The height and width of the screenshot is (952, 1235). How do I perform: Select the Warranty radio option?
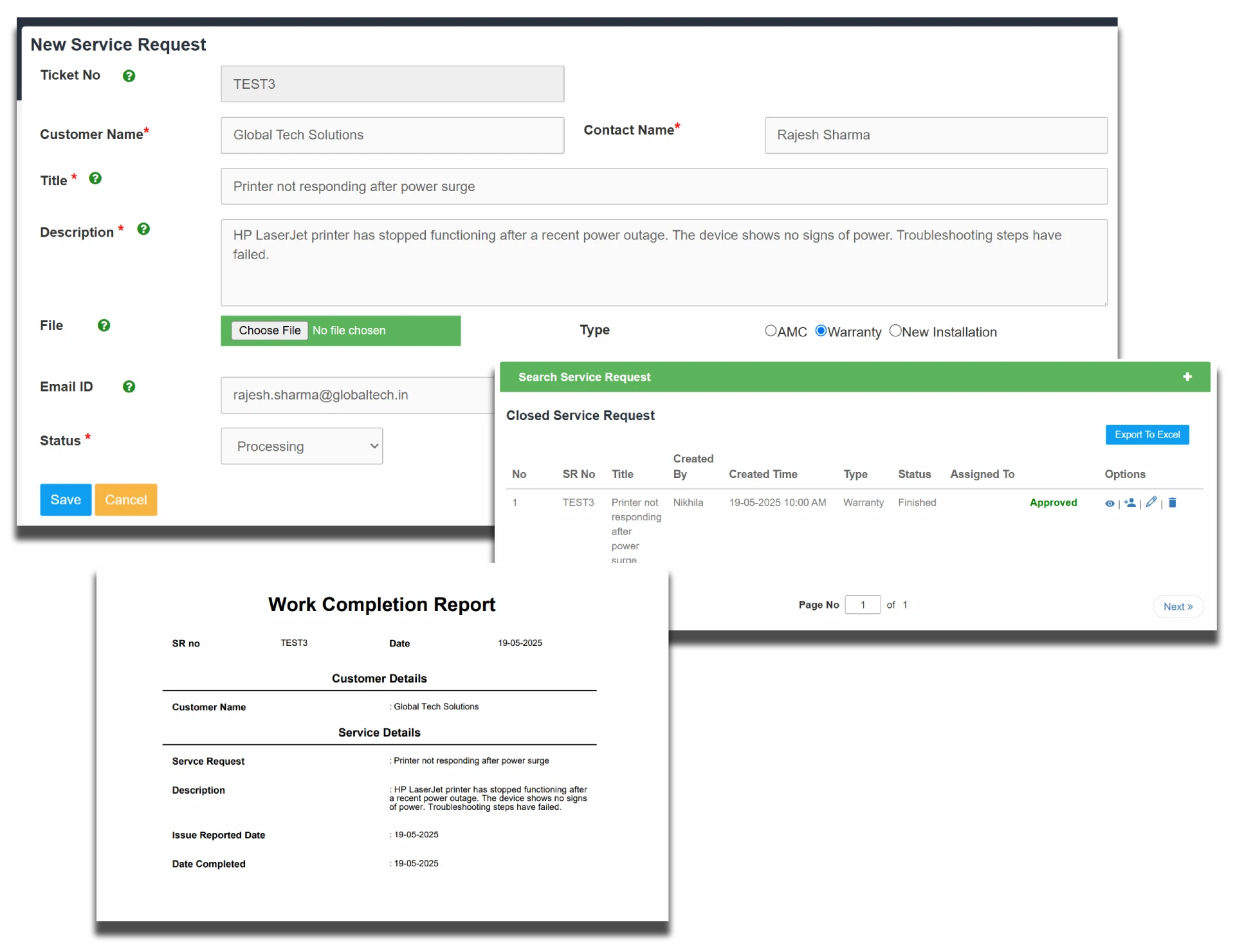[x=821, y=331]
